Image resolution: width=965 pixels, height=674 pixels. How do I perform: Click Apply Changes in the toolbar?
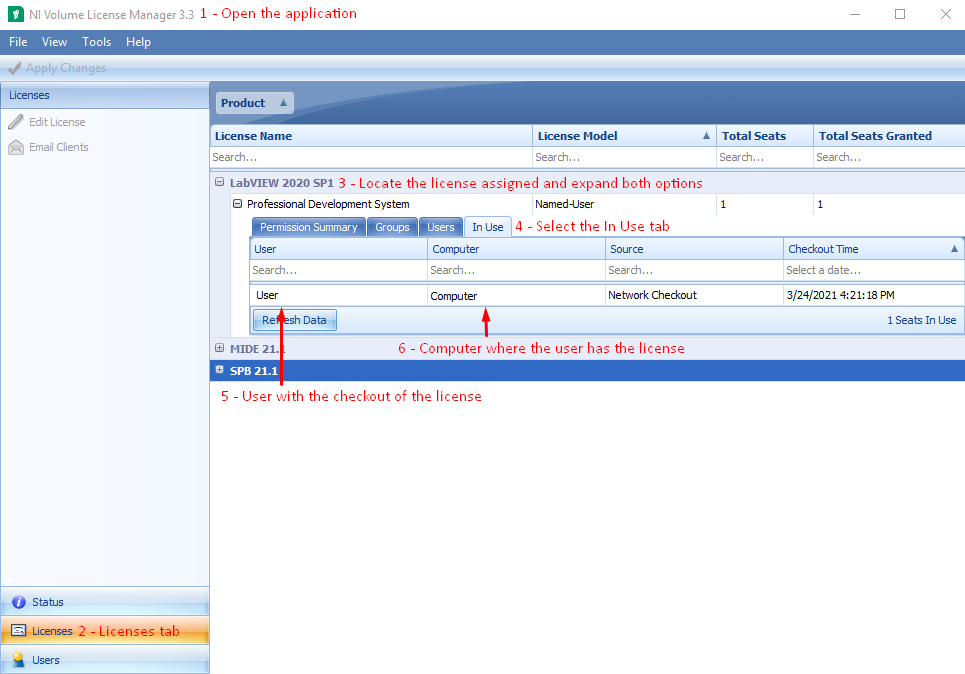coord(57,68)
